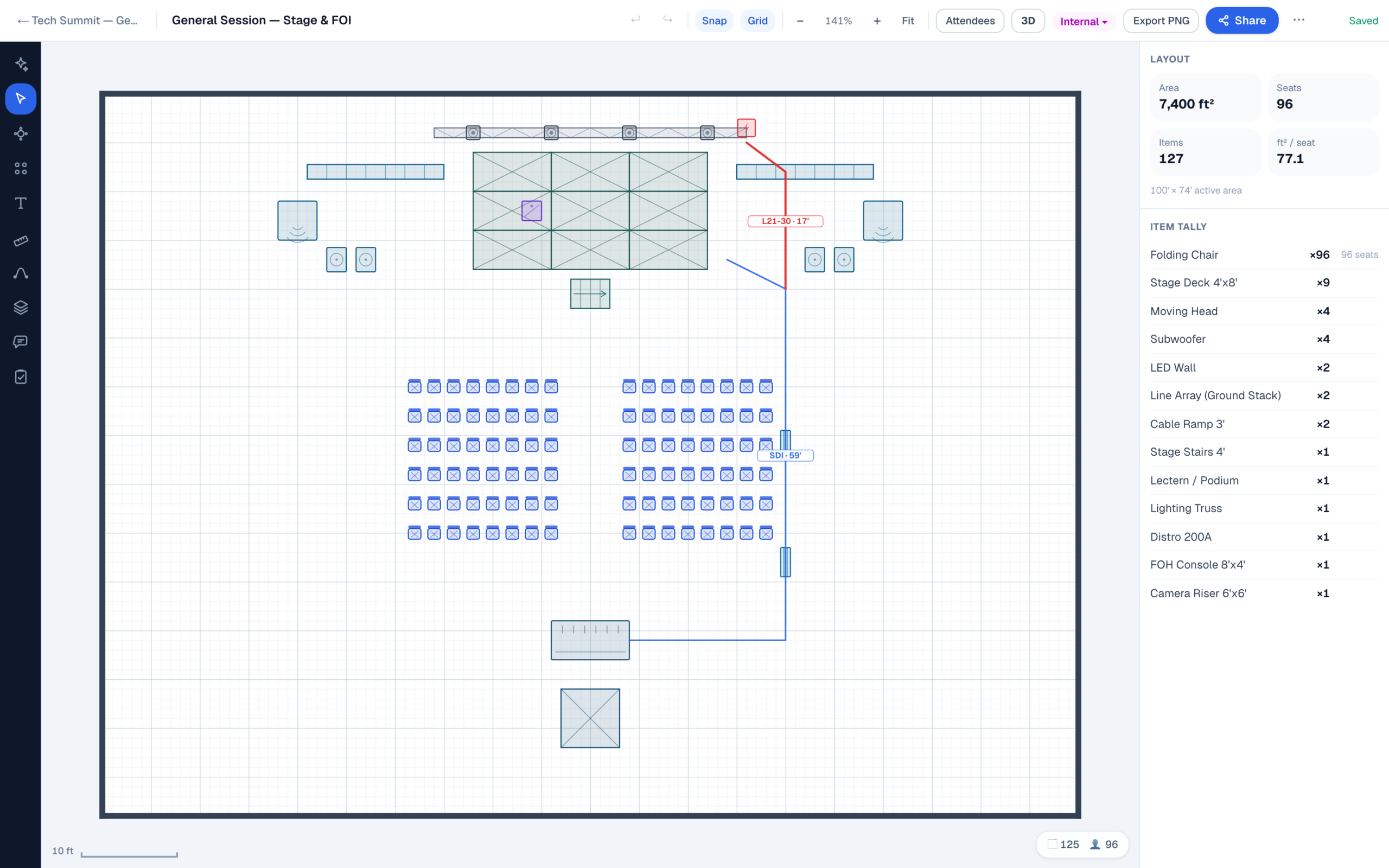Click the item and seat count badge

[1082, 845]
